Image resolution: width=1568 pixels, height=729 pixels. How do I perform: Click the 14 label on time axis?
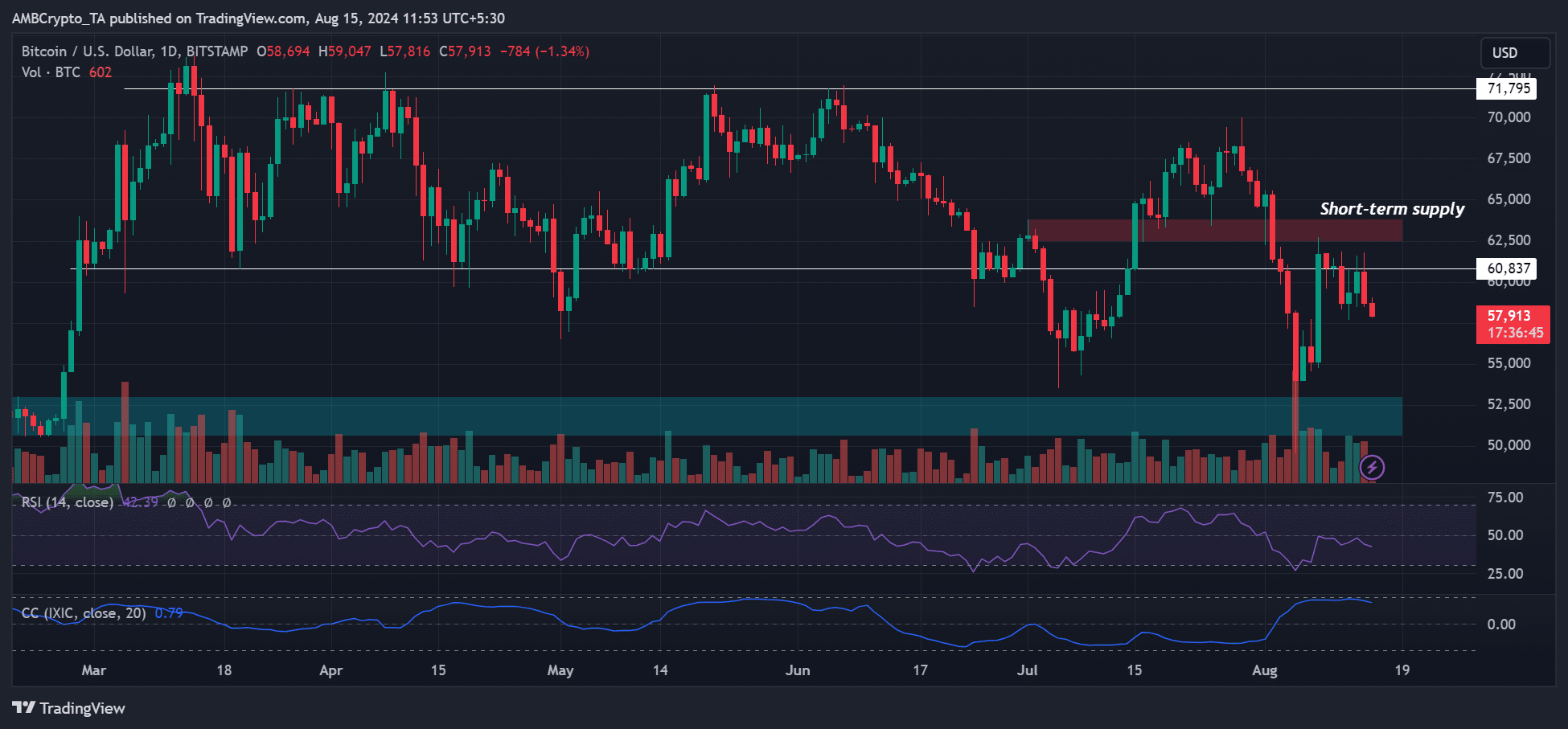click(x=660, y=670)
